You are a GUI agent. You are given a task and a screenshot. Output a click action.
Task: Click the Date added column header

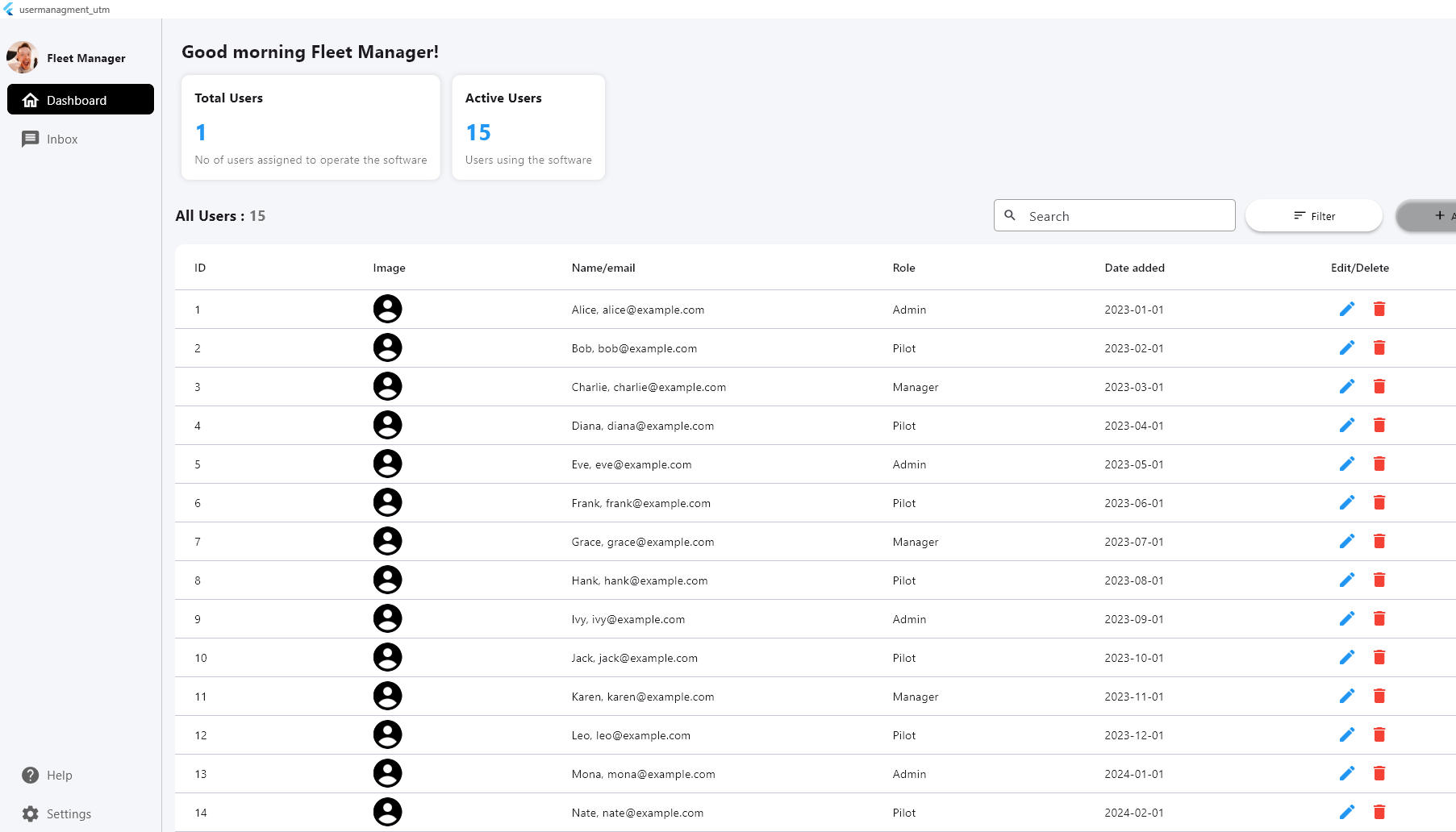pyautogui.click(x=1134, y=268)
